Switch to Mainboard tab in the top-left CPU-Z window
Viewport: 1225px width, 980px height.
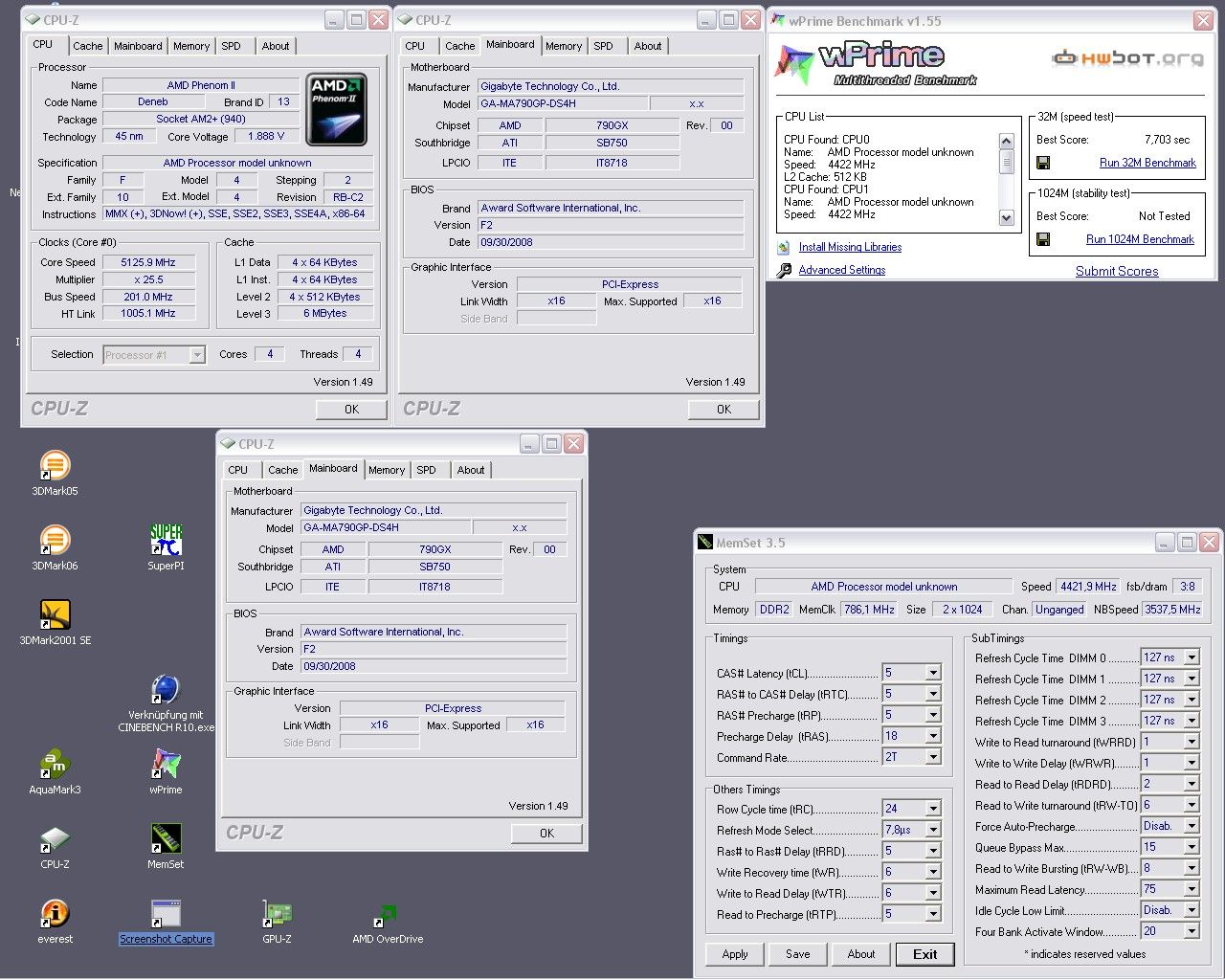[138, 46]
